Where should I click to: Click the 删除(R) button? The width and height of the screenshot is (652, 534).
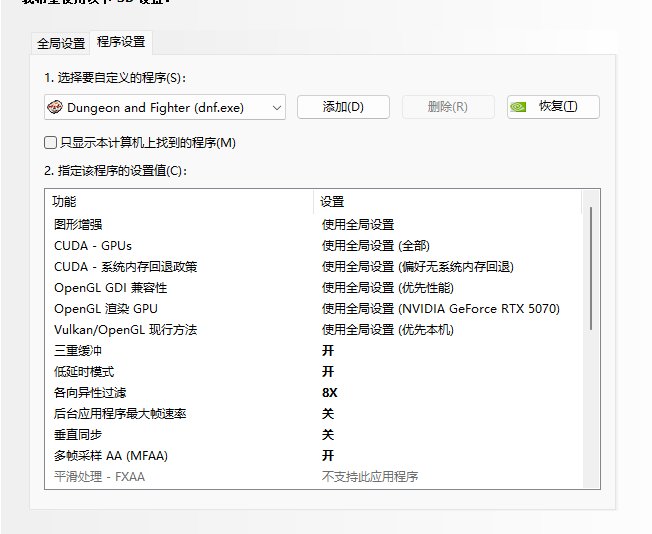coord(448,107)
